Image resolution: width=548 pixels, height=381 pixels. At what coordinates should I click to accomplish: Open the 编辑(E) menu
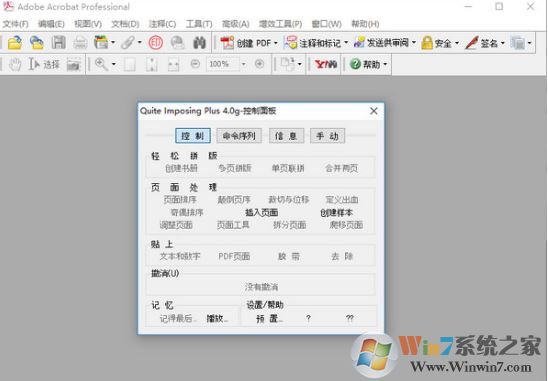[51, 24]
